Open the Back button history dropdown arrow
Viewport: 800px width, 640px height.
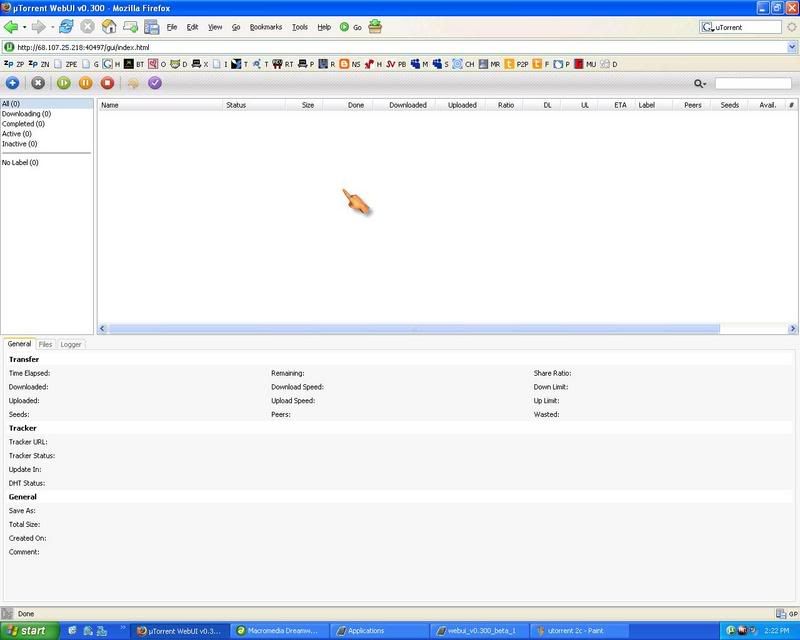coord(24,27)
